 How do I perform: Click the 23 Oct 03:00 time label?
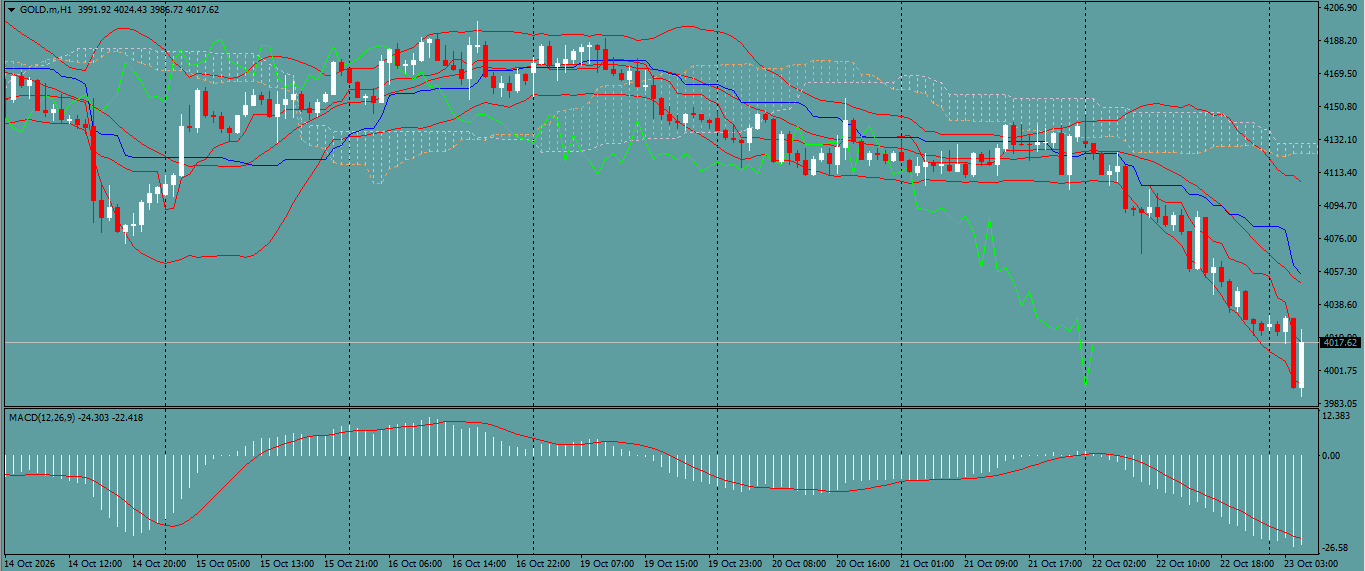point(1312,564)
